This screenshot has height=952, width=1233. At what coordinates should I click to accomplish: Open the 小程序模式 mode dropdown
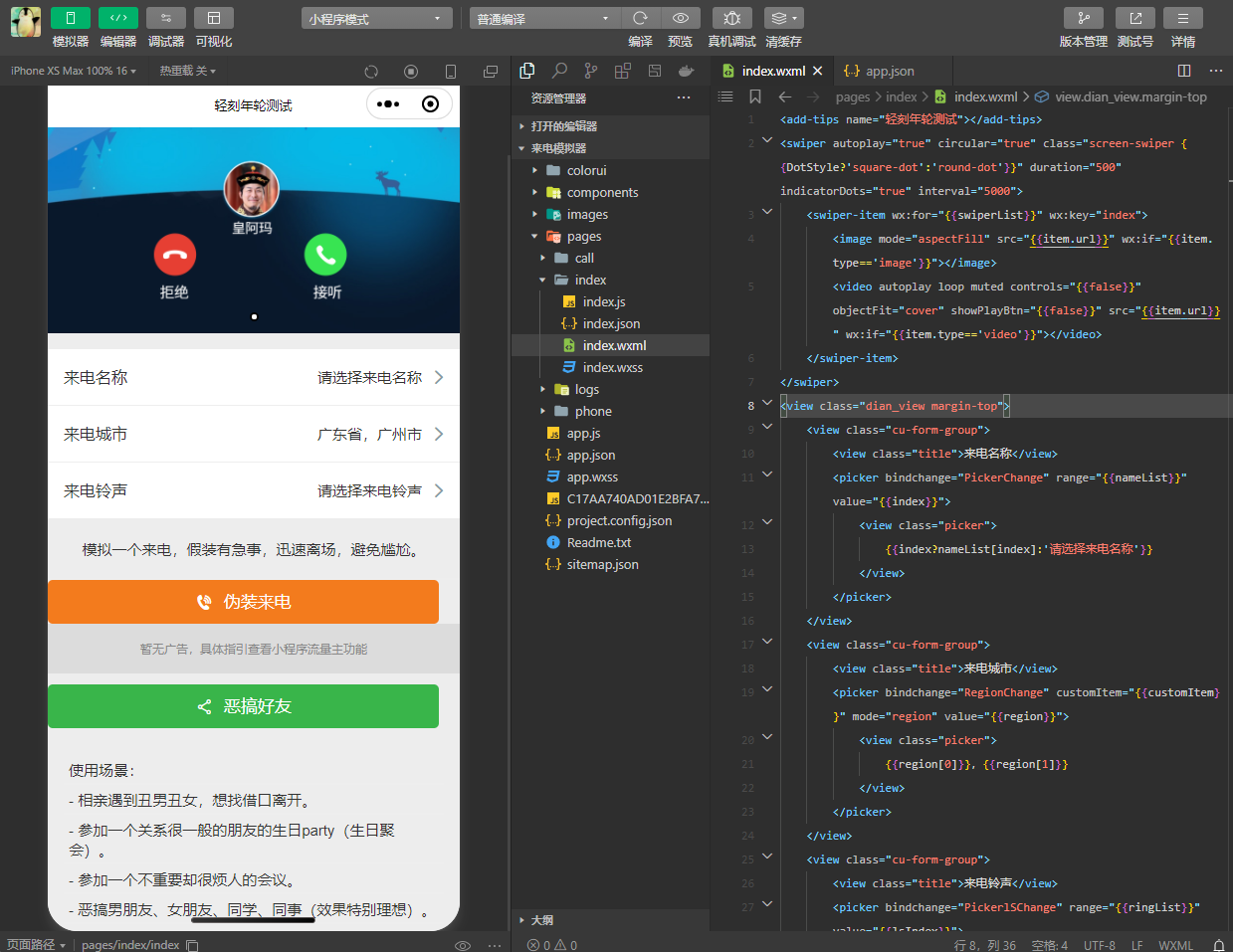point(377,19)
